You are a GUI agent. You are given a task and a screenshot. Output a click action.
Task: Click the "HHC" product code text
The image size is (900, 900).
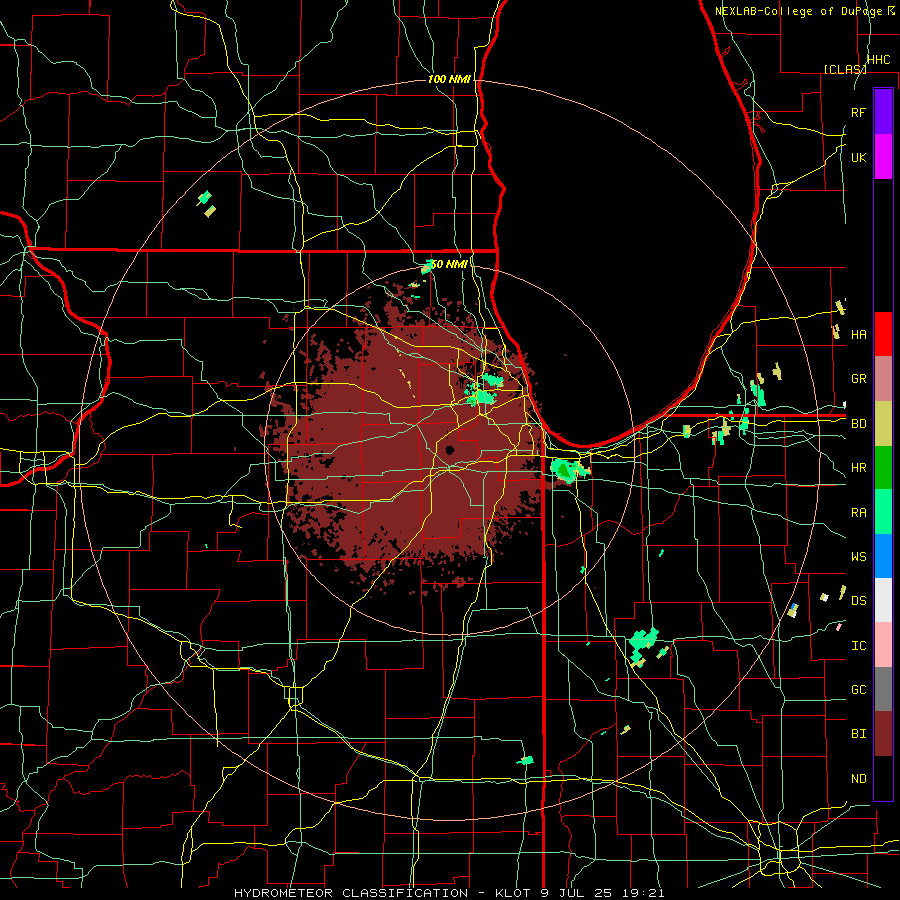coord(879,59)
